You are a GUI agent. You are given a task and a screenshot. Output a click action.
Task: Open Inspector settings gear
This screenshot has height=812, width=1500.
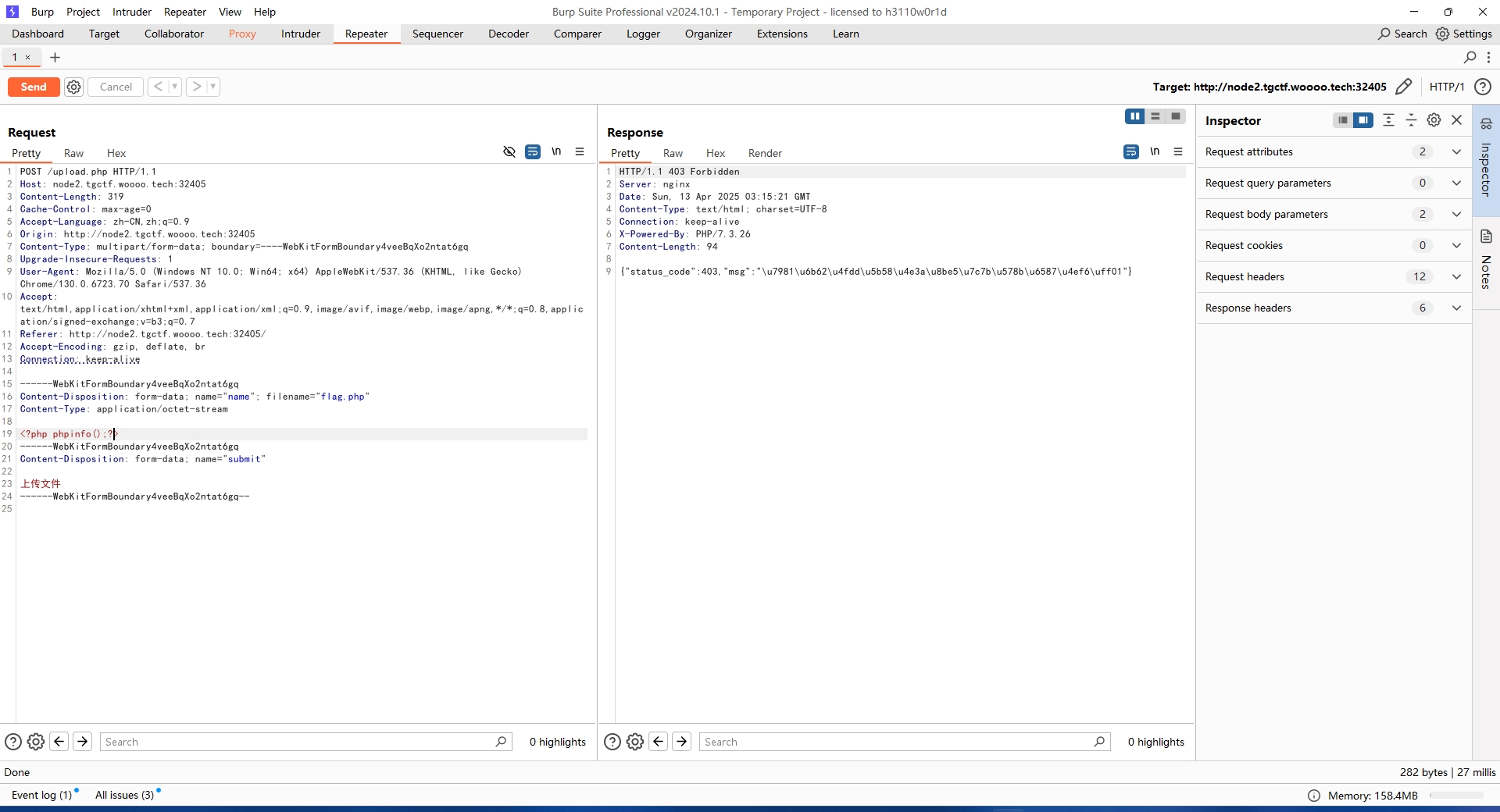tap(1434, 120)
